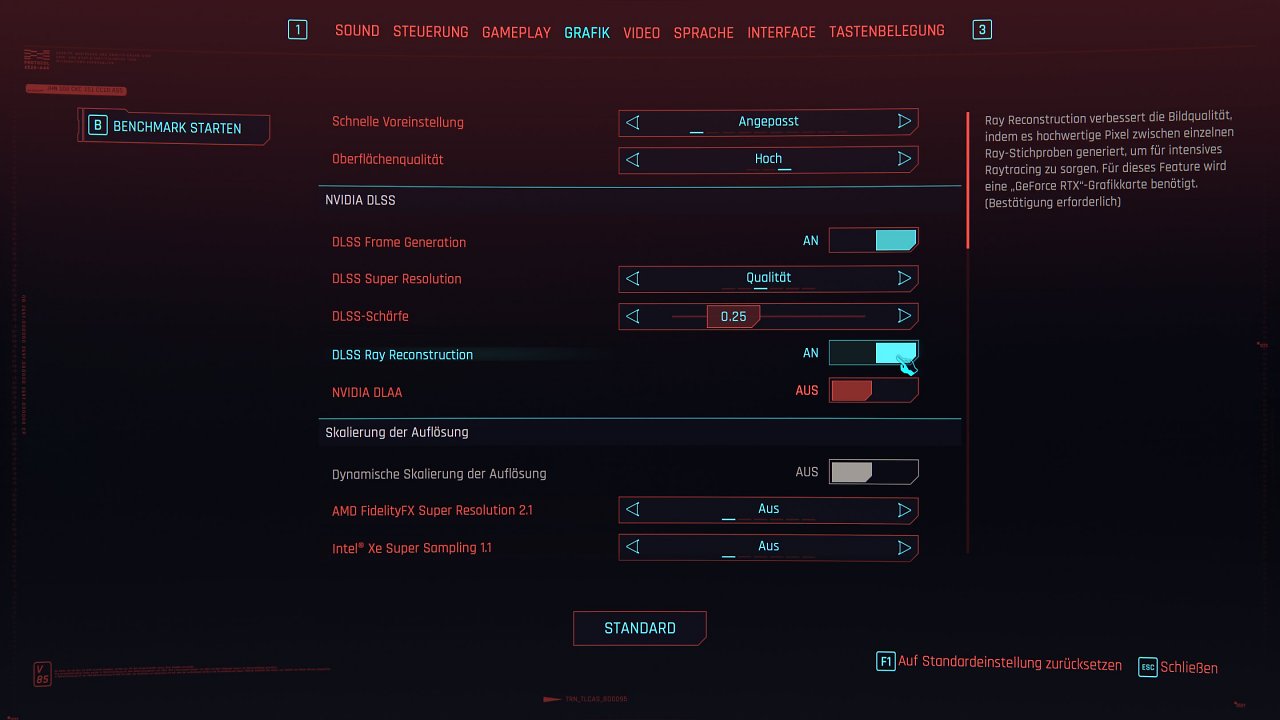Click left arrow of DLSS Super Resolution
Screen dimensions: 1280x720
pos(632,279)
